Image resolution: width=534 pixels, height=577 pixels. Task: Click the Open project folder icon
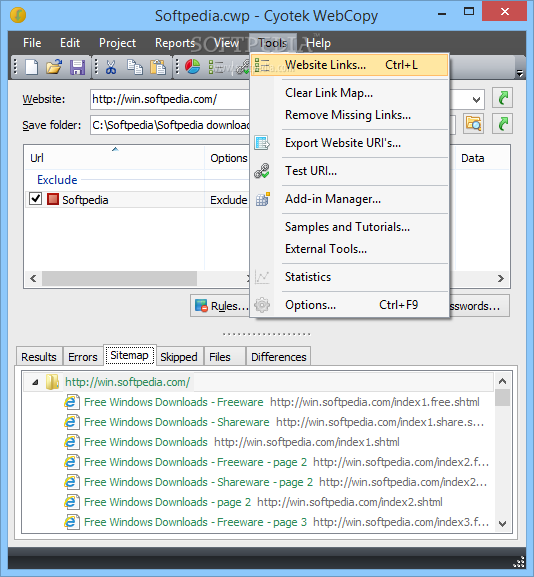pyautogui.click(x=54, y=67)
